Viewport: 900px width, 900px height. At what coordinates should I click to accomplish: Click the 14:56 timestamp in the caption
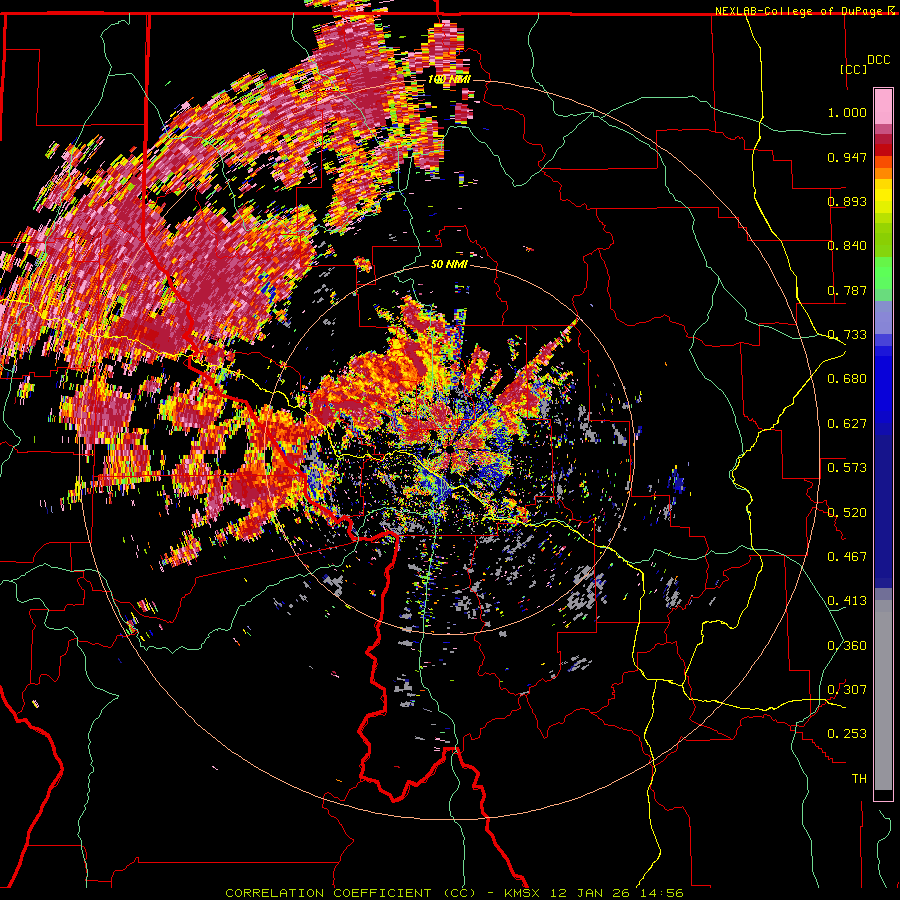click(x=662, y=893)
